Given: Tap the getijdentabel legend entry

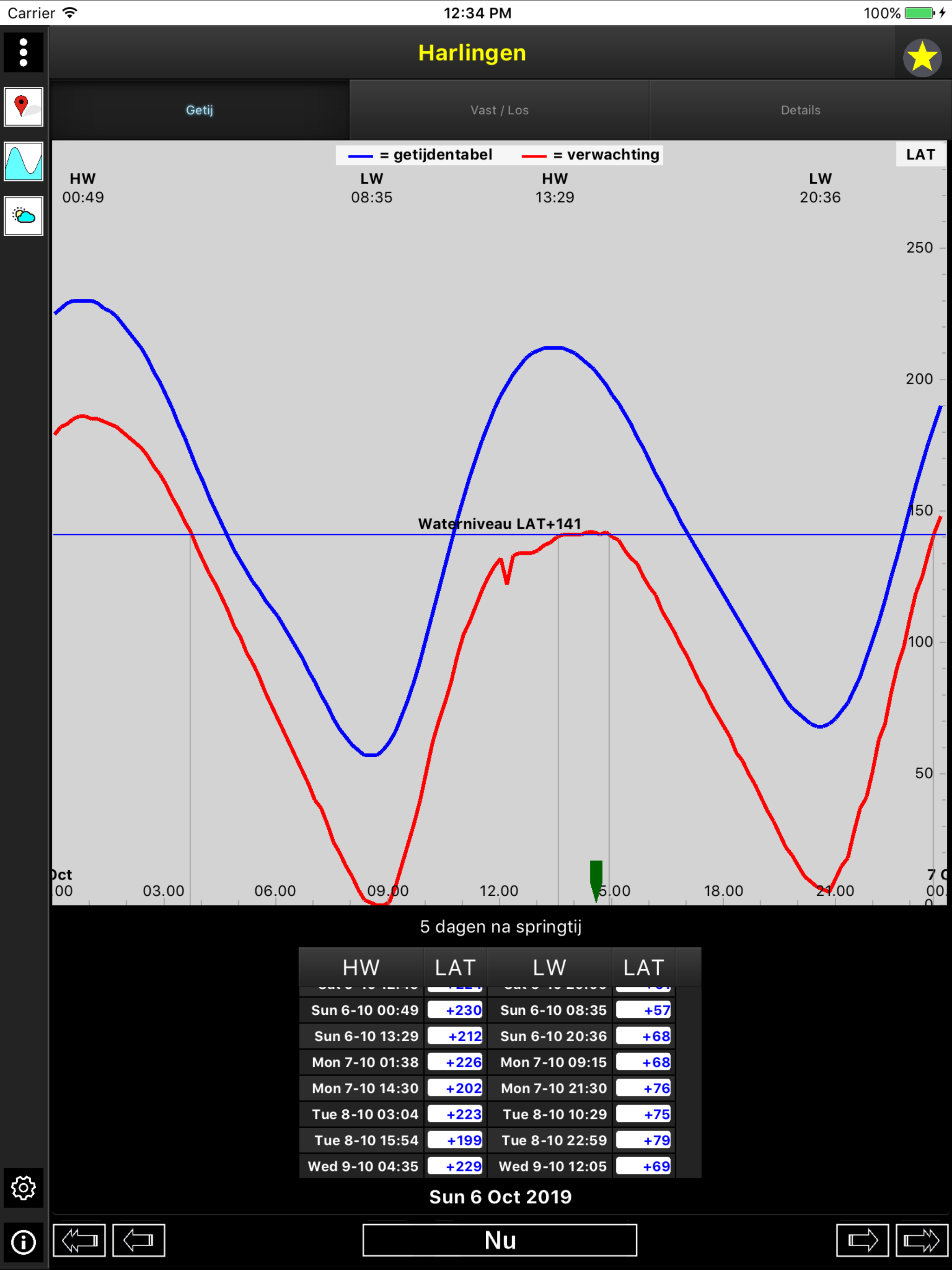Looking at the screenshot, I should (x=420, y=155).
